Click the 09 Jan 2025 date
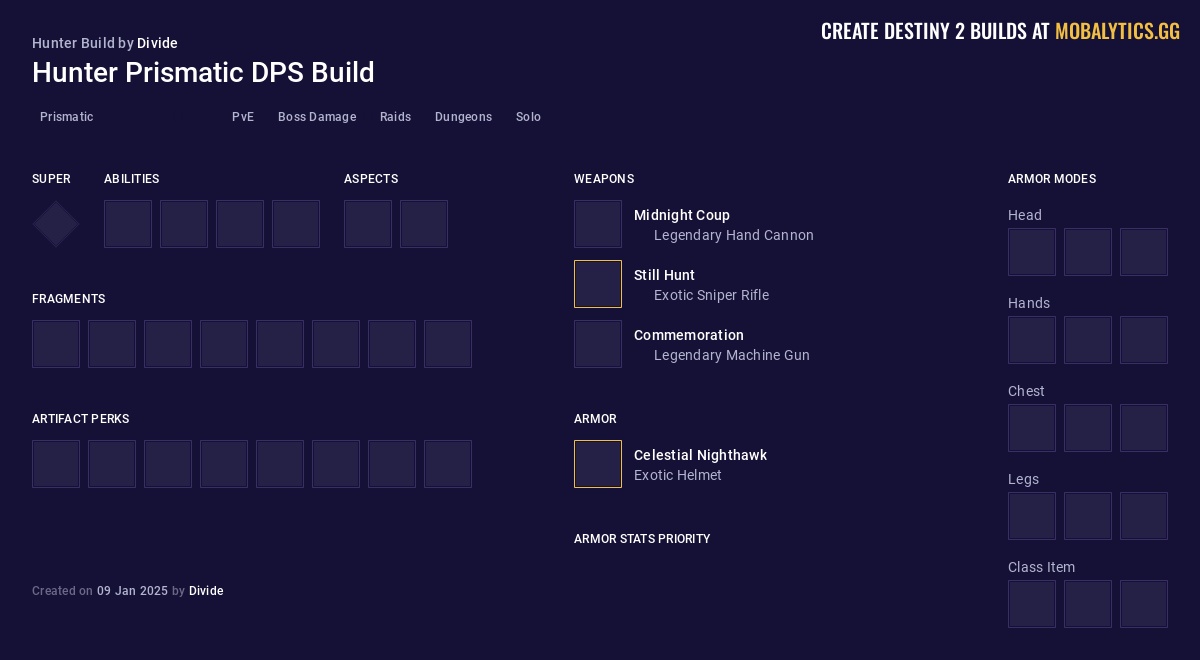The image size is (1200, 660). 132,591
